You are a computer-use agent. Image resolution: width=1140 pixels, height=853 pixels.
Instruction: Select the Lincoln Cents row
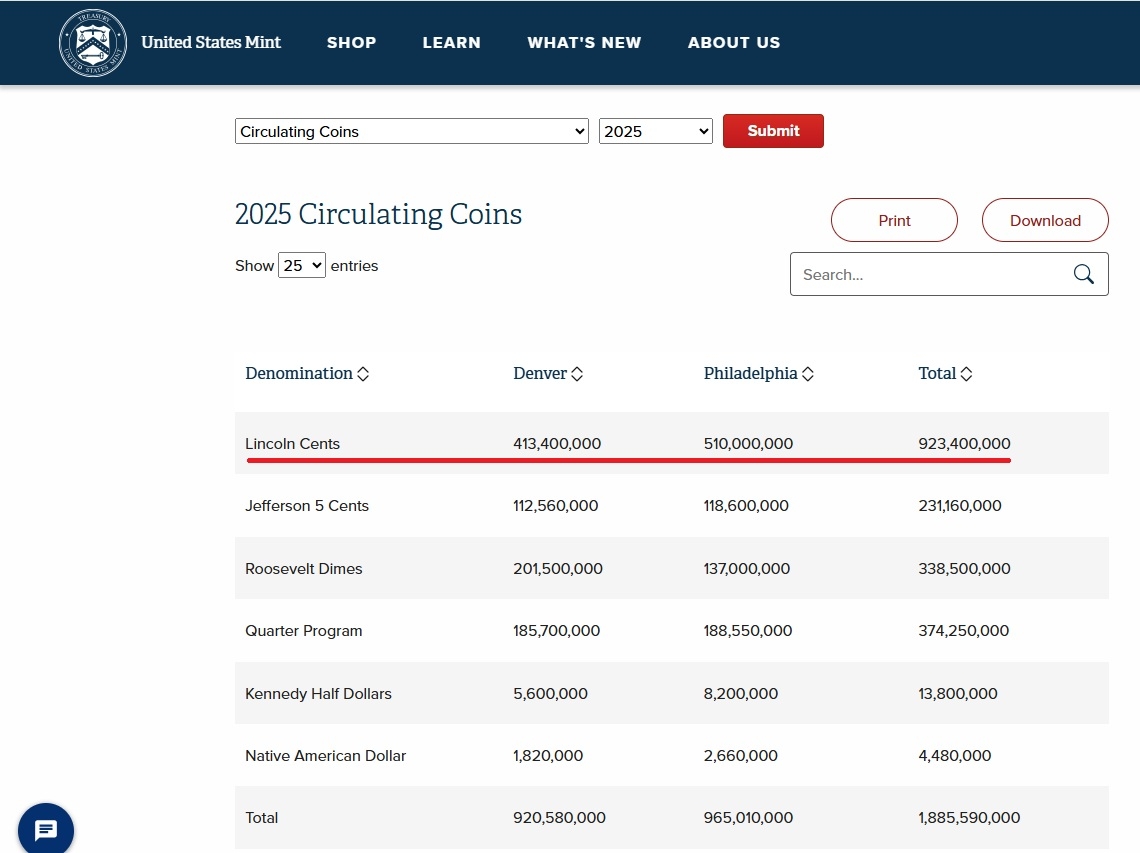(x=292, y=444)
